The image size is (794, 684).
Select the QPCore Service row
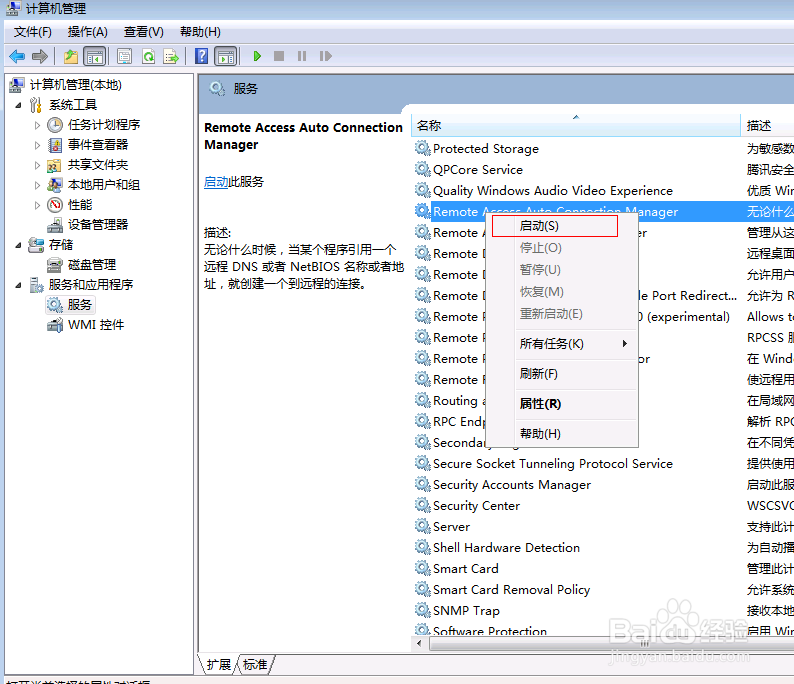pyautogui.click(x=478, y=170)
